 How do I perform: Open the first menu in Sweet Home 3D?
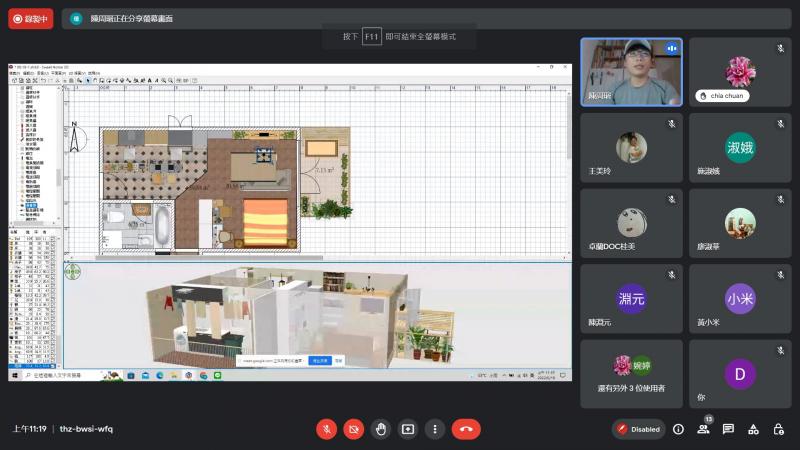(x=13, y=73)
